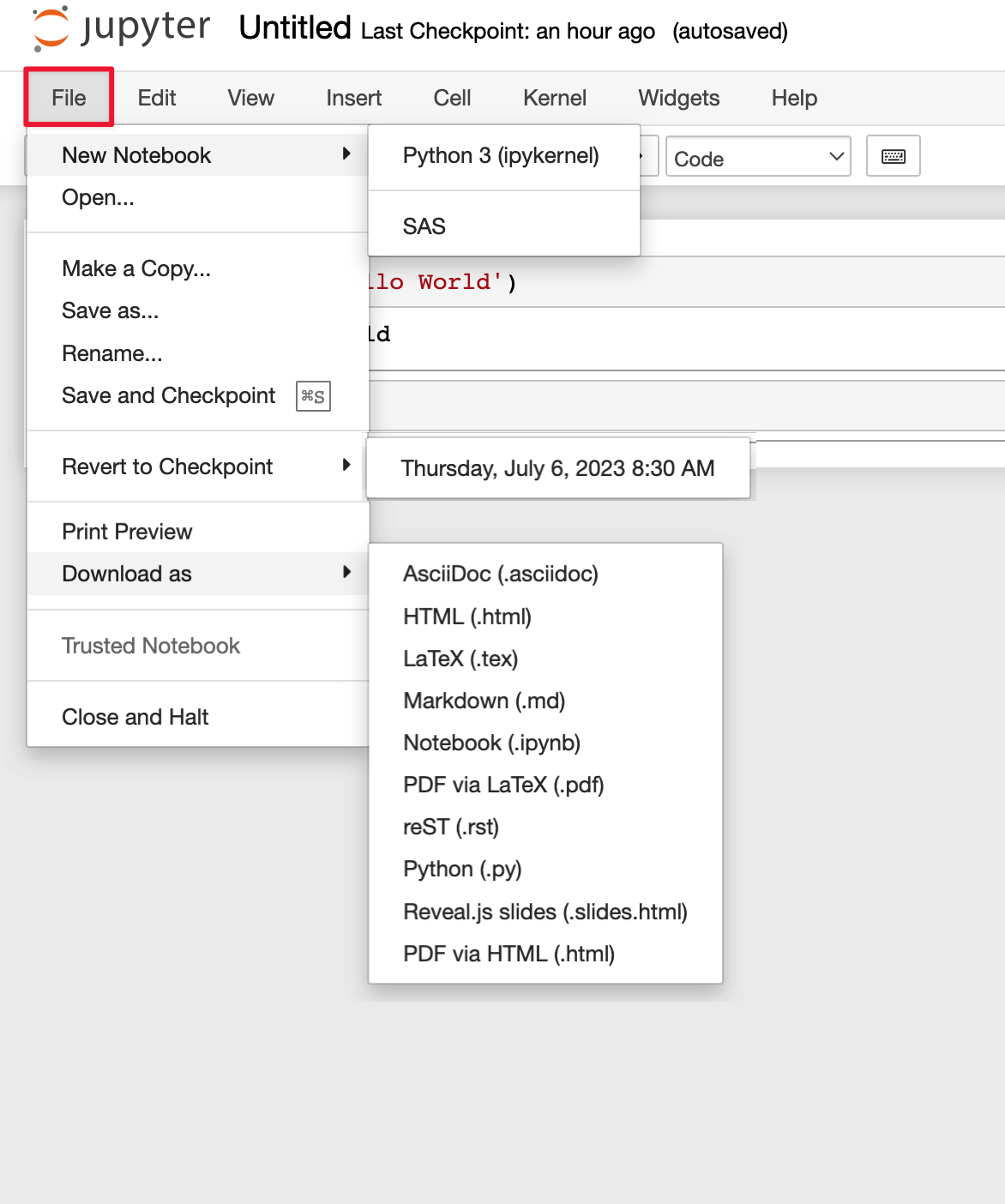Click the Jupyter logo
This screenshot has width=1005, height=1204.
pyautogui.click(x=121, y=28)
